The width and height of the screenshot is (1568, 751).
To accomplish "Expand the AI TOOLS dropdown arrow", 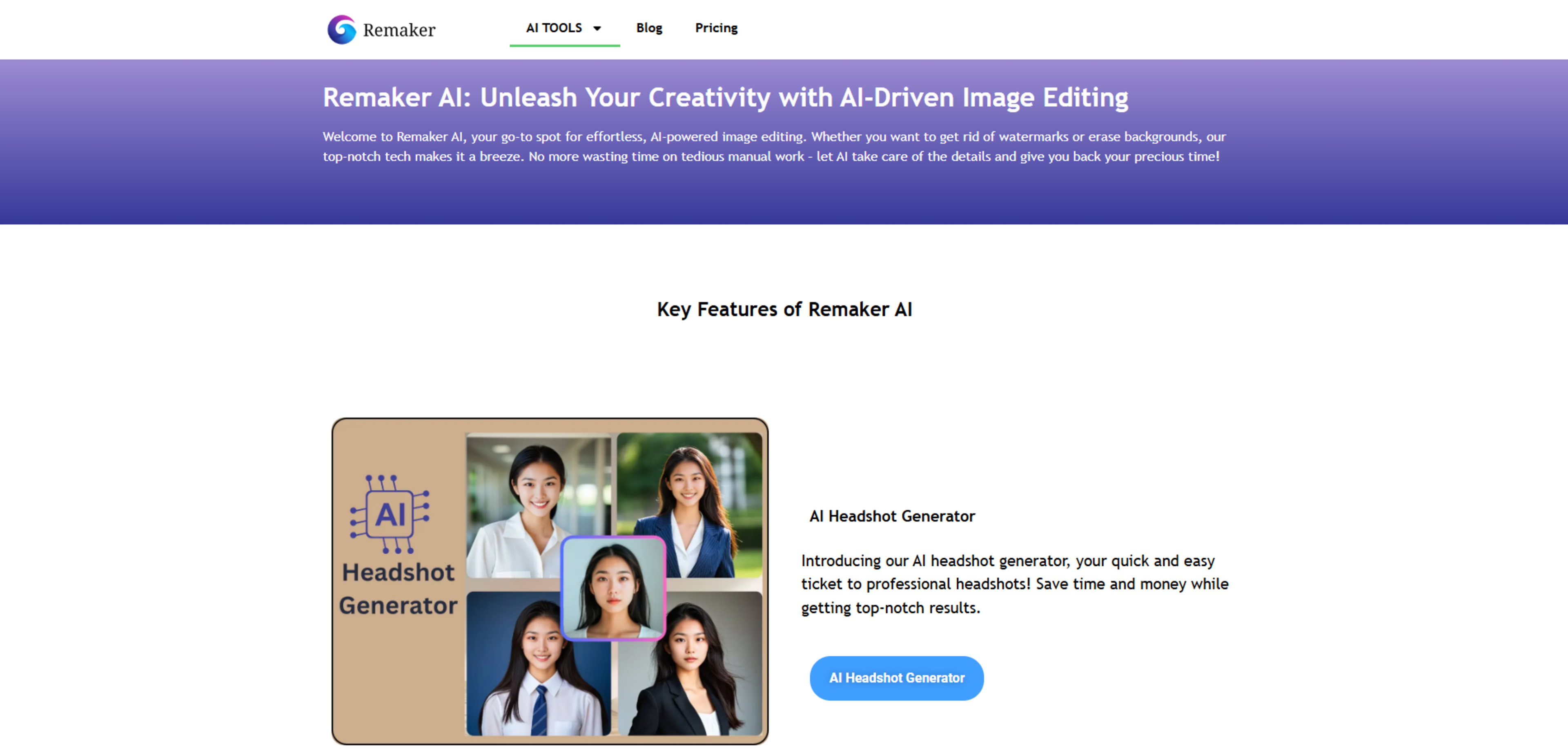I will pyautogui.click(x=597, y=29).
